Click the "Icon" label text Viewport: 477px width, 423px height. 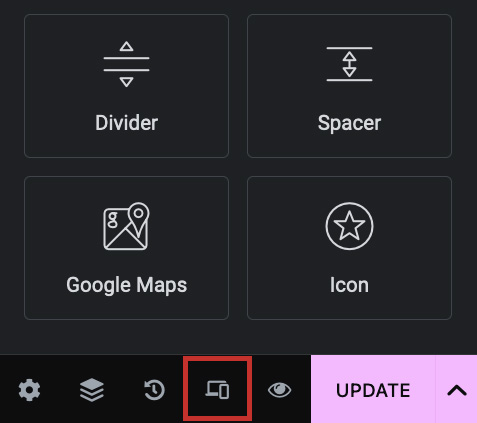point(349,285)
